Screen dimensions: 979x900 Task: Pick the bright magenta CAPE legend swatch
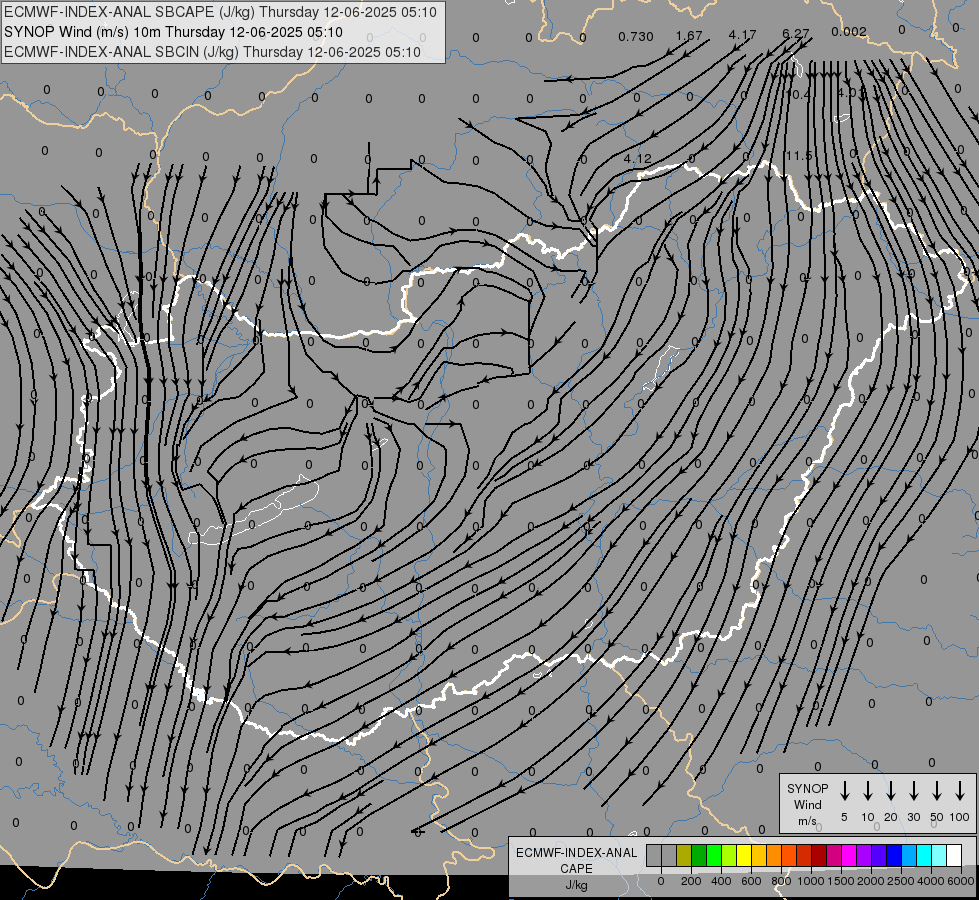coord(849,855)
